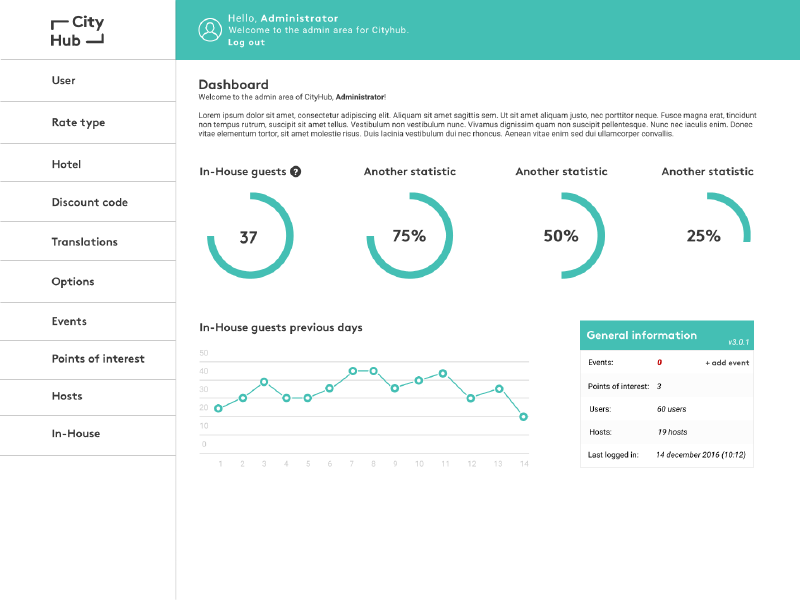This screenshot has width=800, height=600.
Task: Open the Rate type section
Action: click(x=72, y=122)
